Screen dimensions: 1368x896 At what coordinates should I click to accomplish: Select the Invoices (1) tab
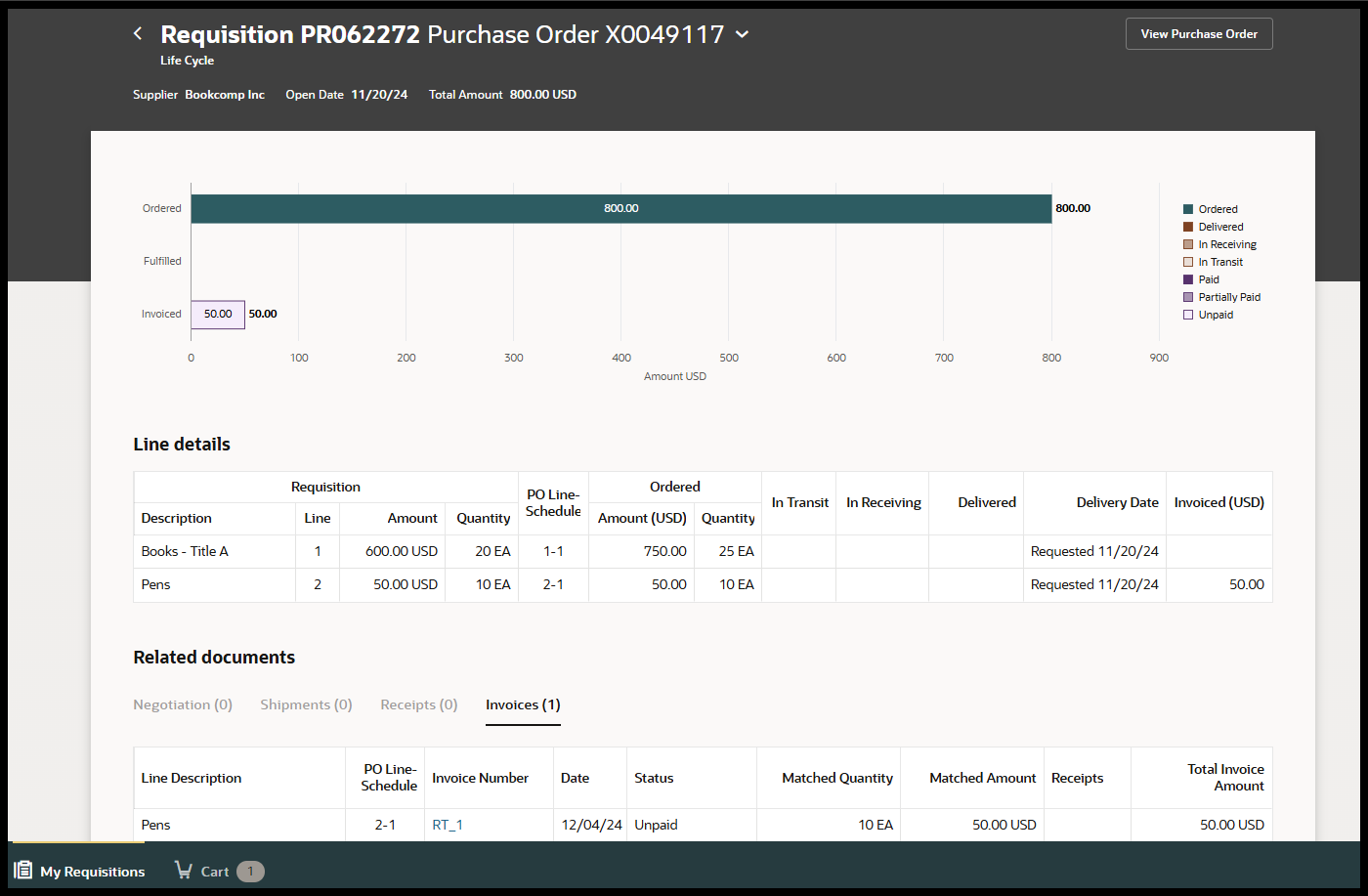pos(523,704)
